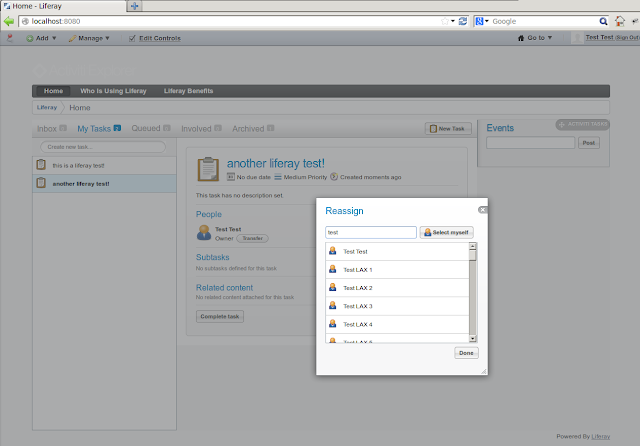The width and height of the screenshot is (640, 446).
Task: Focus the Google search box
Action: (x=544, y=21)
